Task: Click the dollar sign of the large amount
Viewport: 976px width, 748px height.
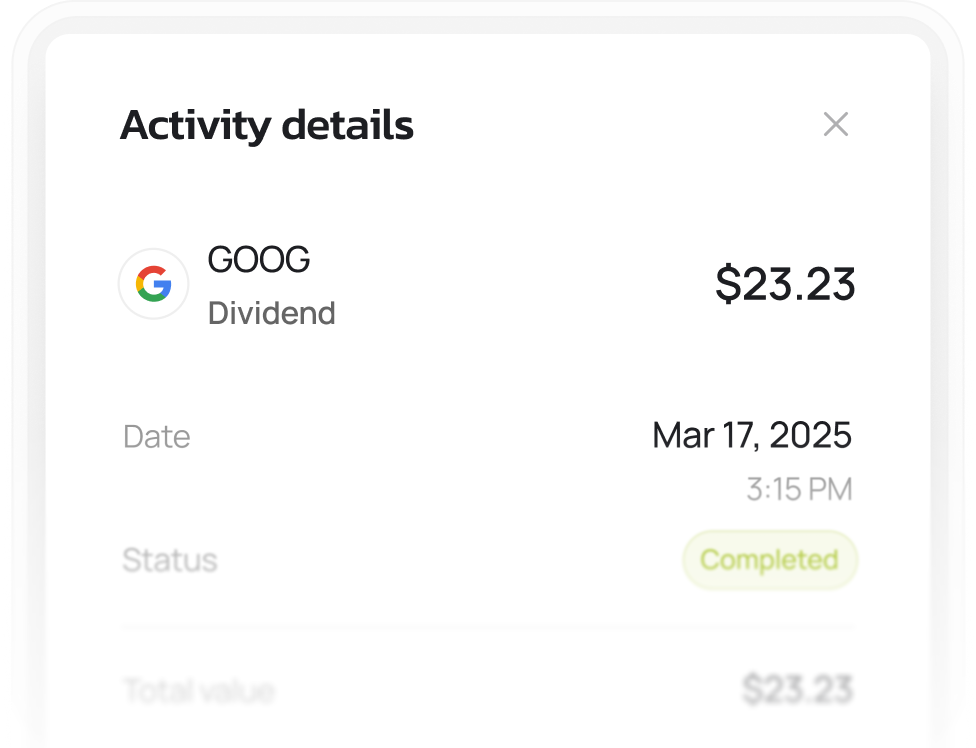Action: pyautogui.click(x=727, y=285)
